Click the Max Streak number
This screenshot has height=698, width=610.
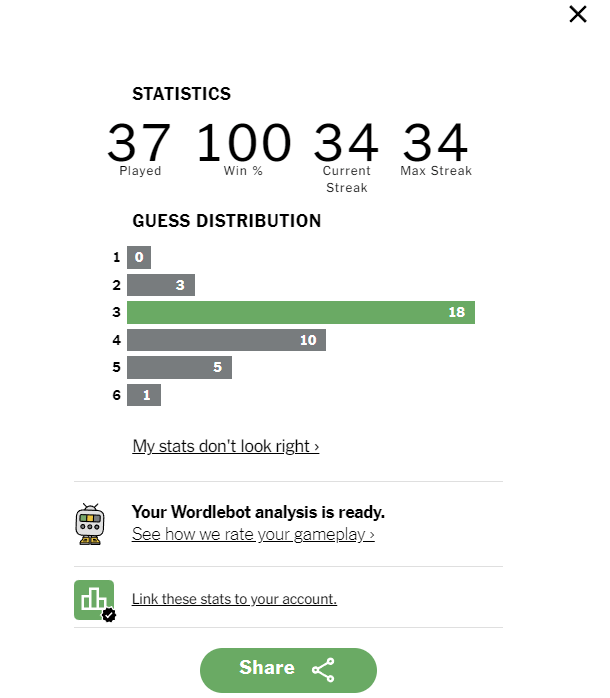click(x=435, y=142)
